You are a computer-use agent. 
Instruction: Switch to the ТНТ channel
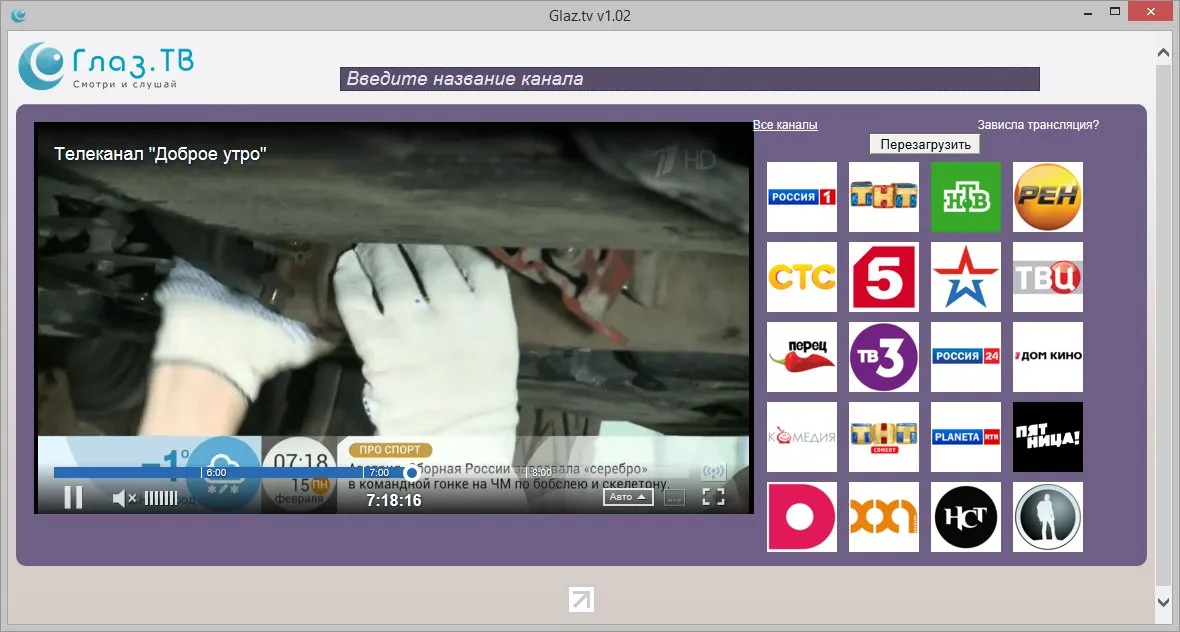pos(883,197)
